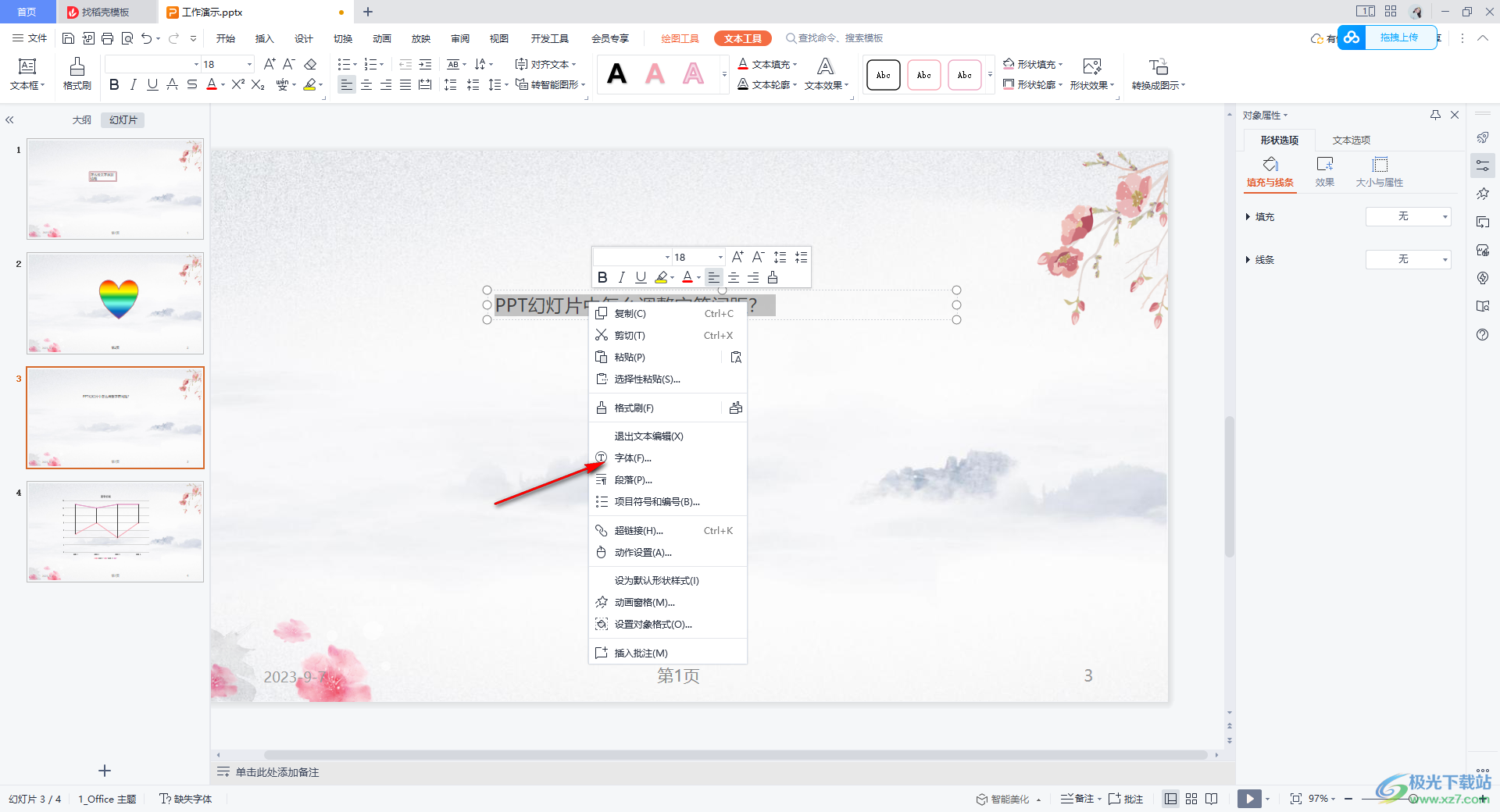This screenshot has height=812, width=1500.
Task: Toggle Italic in the ribbon
Action: pyautogui.click(x=133, y=84)
